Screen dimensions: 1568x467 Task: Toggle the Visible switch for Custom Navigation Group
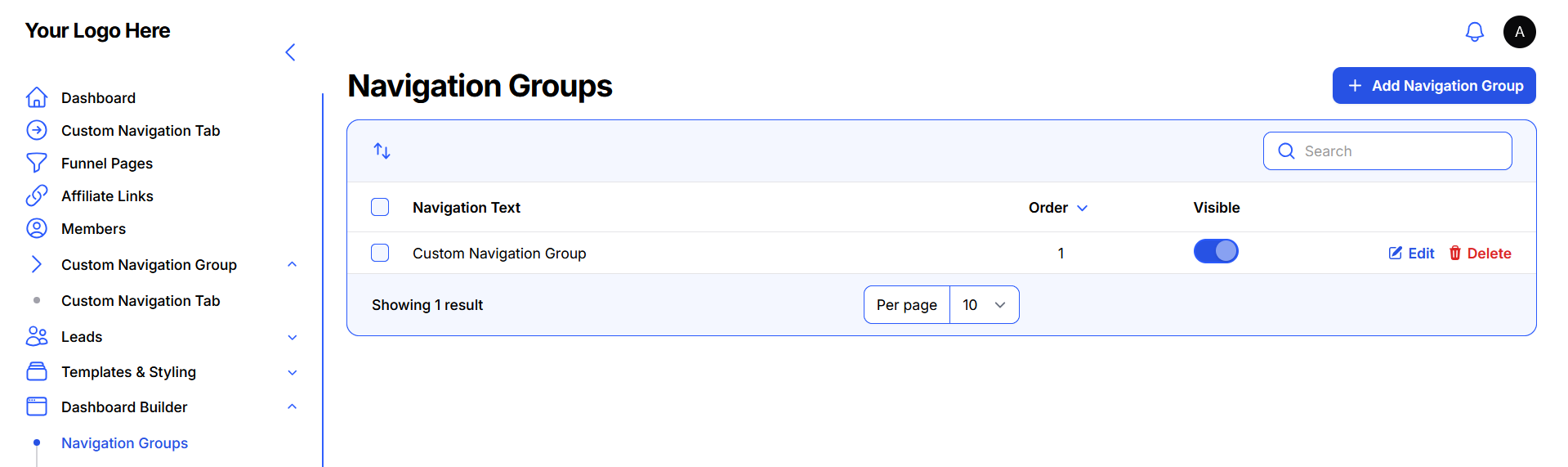1215,252
